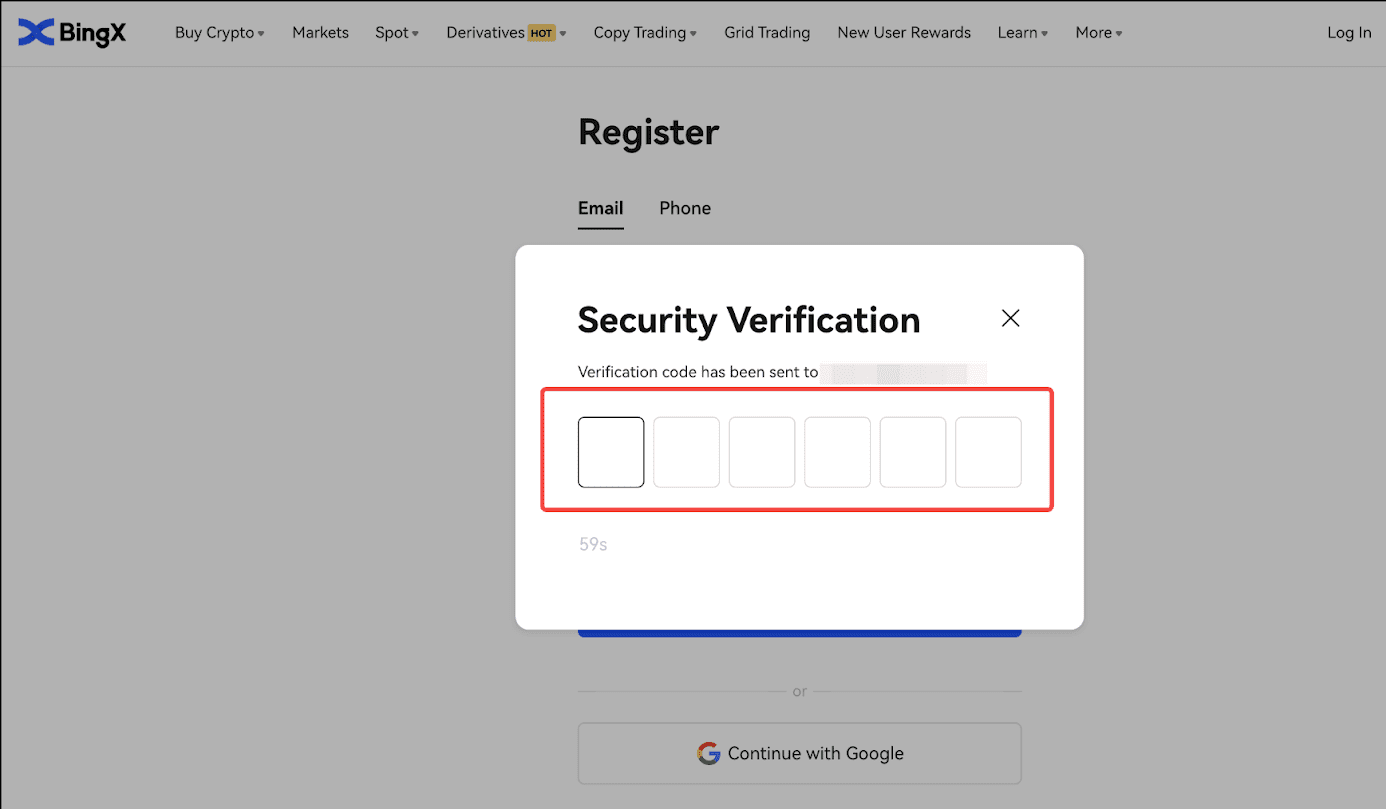Click Continue with Google button
The height and width of the screenshot is (809, 1386).
coord(799,753)
